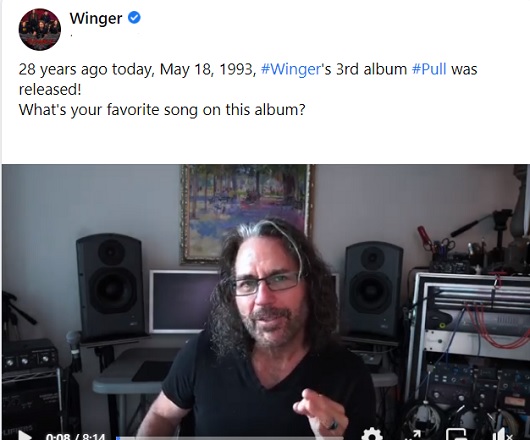This screenshot has width=530, height=440.
Task: Open the #Winger hashtag
Action: (291, 69)
